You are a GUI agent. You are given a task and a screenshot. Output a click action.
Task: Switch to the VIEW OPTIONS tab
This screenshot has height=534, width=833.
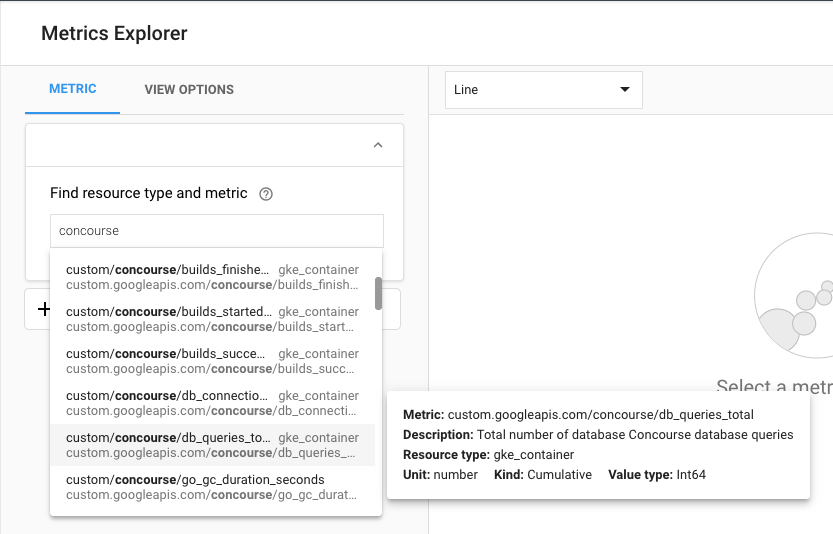(x=189, y=89)
